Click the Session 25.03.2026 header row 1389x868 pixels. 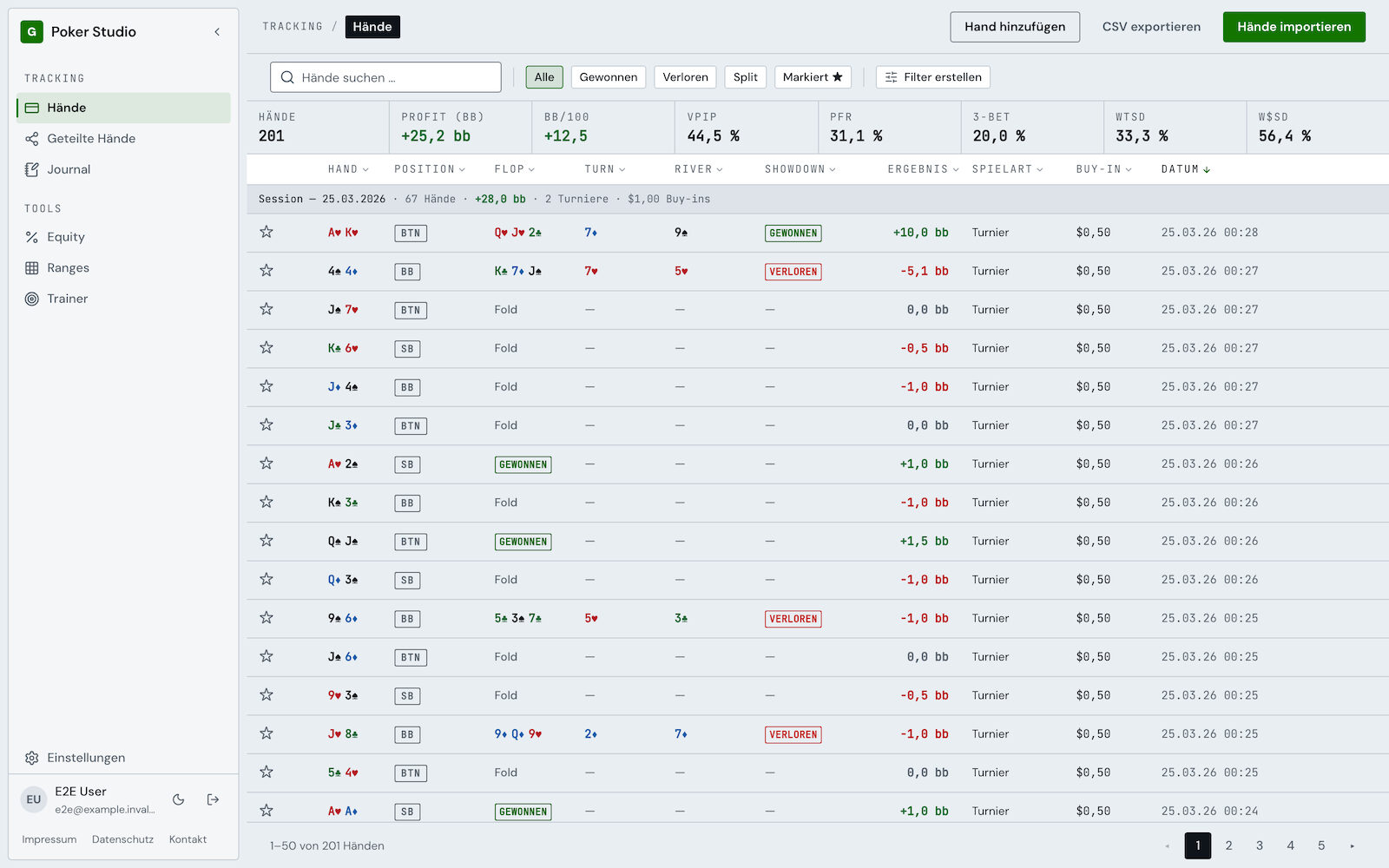pos(818,200)
